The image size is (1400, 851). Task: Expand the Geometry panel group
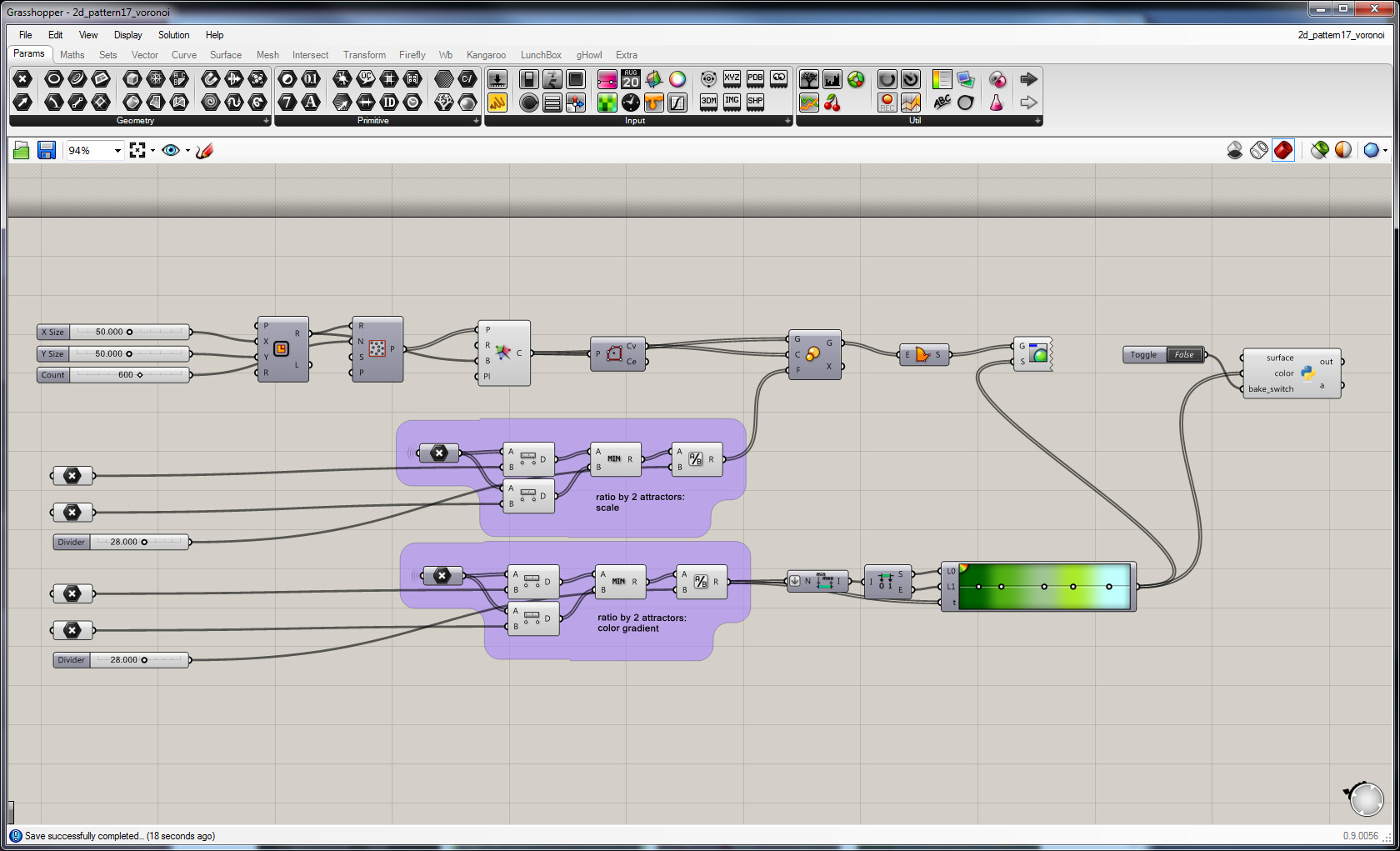coord(266,121)
